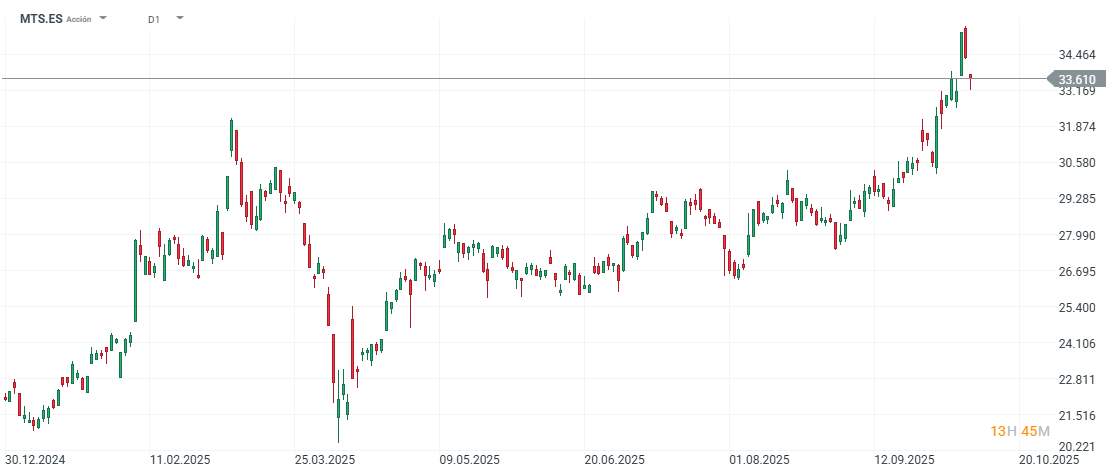Click the 11.02.2025 date label
Image resolution: width=1119 pixels, height=476 pixels.
[179, 460]
